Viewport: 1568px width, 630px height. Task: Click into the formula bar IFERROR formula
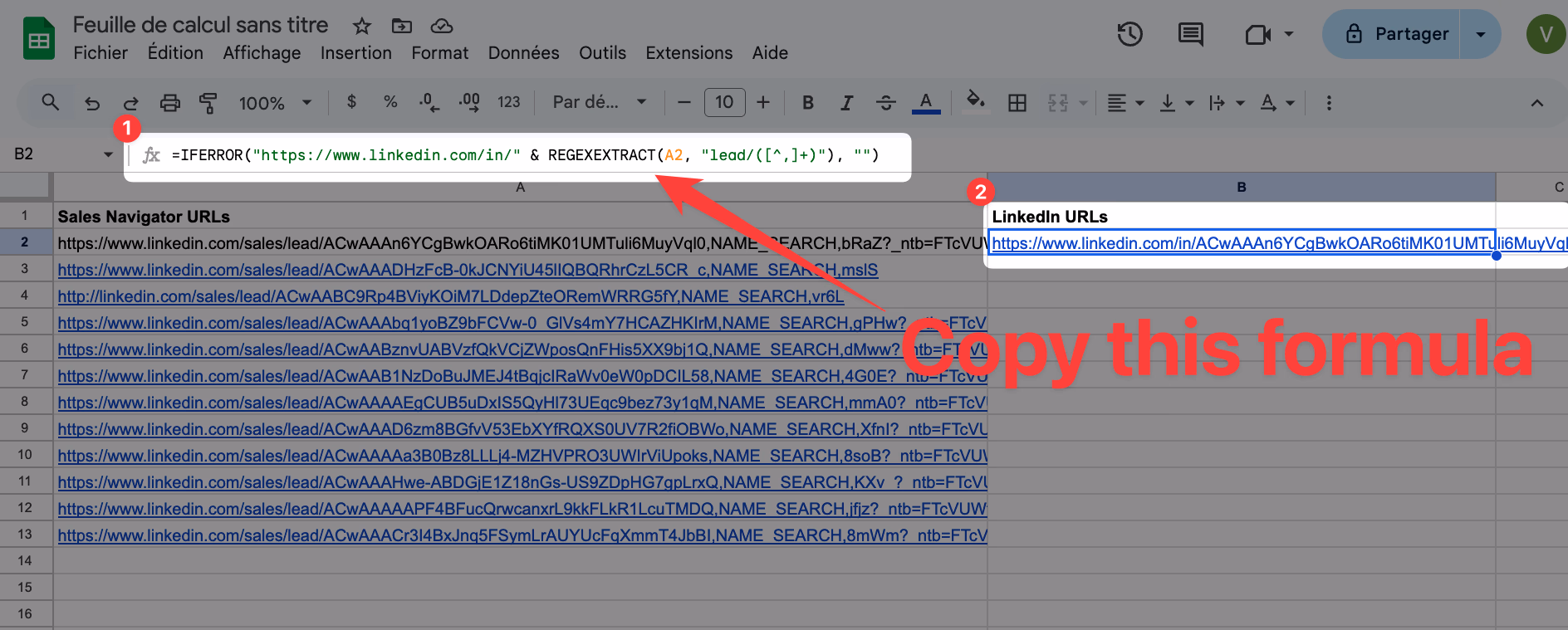525,155
